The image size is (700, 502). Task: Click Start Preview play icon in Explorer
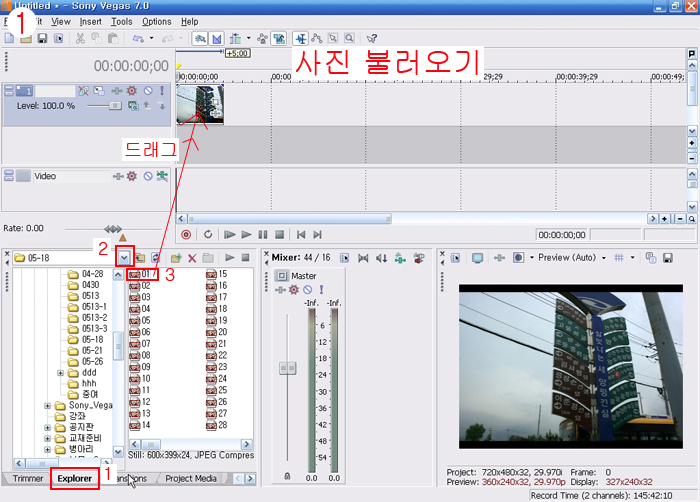pos(229,258)
